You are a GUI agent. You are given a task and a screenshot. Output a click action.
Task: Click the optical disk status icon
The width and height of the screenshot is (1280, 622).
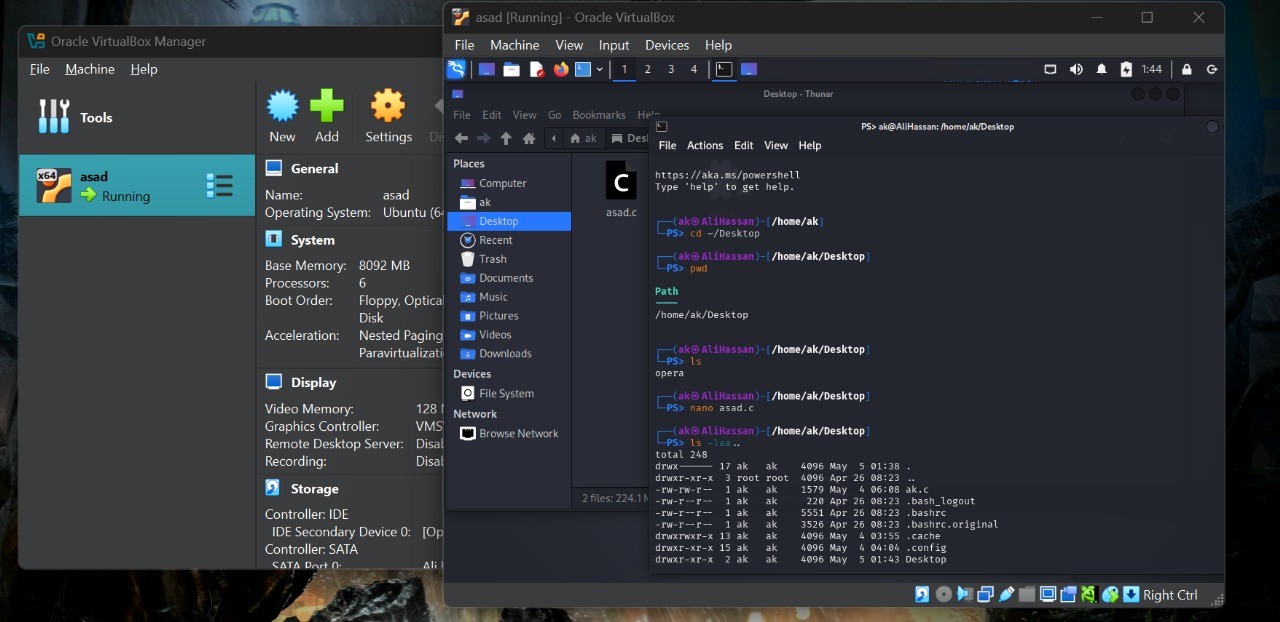(x=944, y=595)
